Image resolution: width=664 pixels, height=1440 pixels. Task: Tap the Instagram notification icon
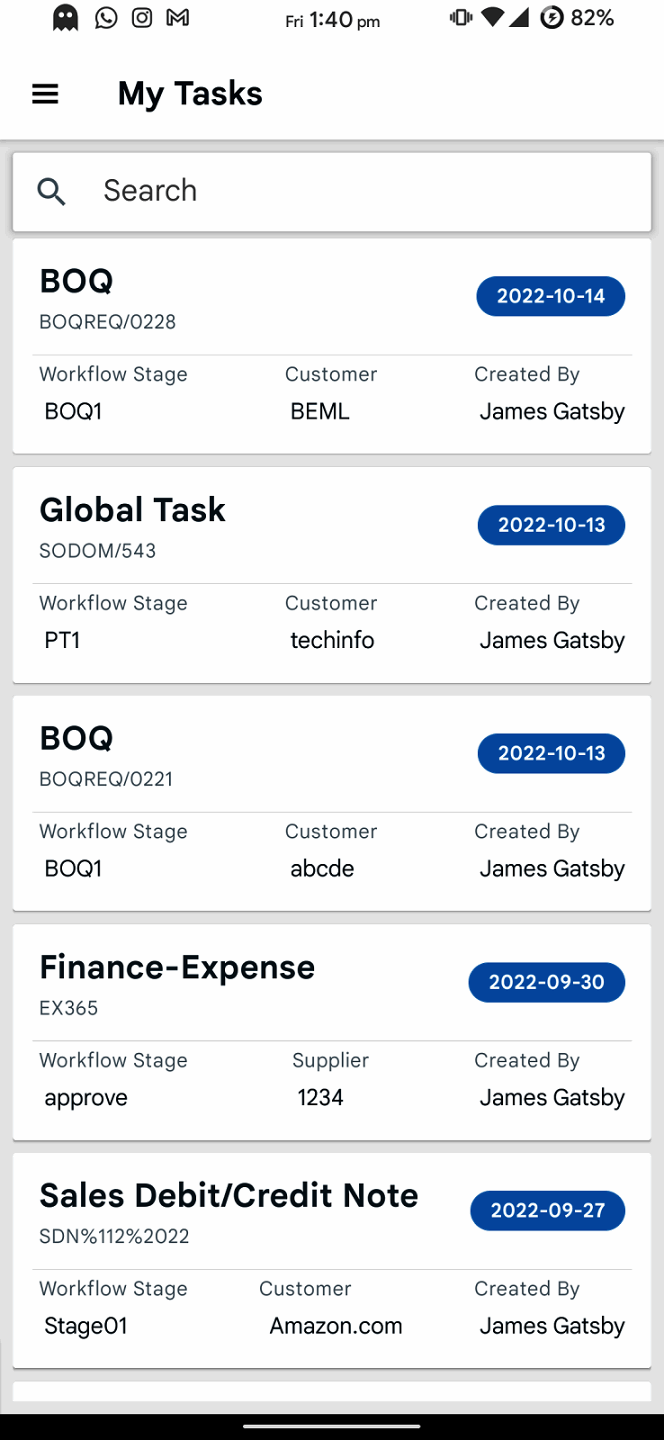pos(142,18)
